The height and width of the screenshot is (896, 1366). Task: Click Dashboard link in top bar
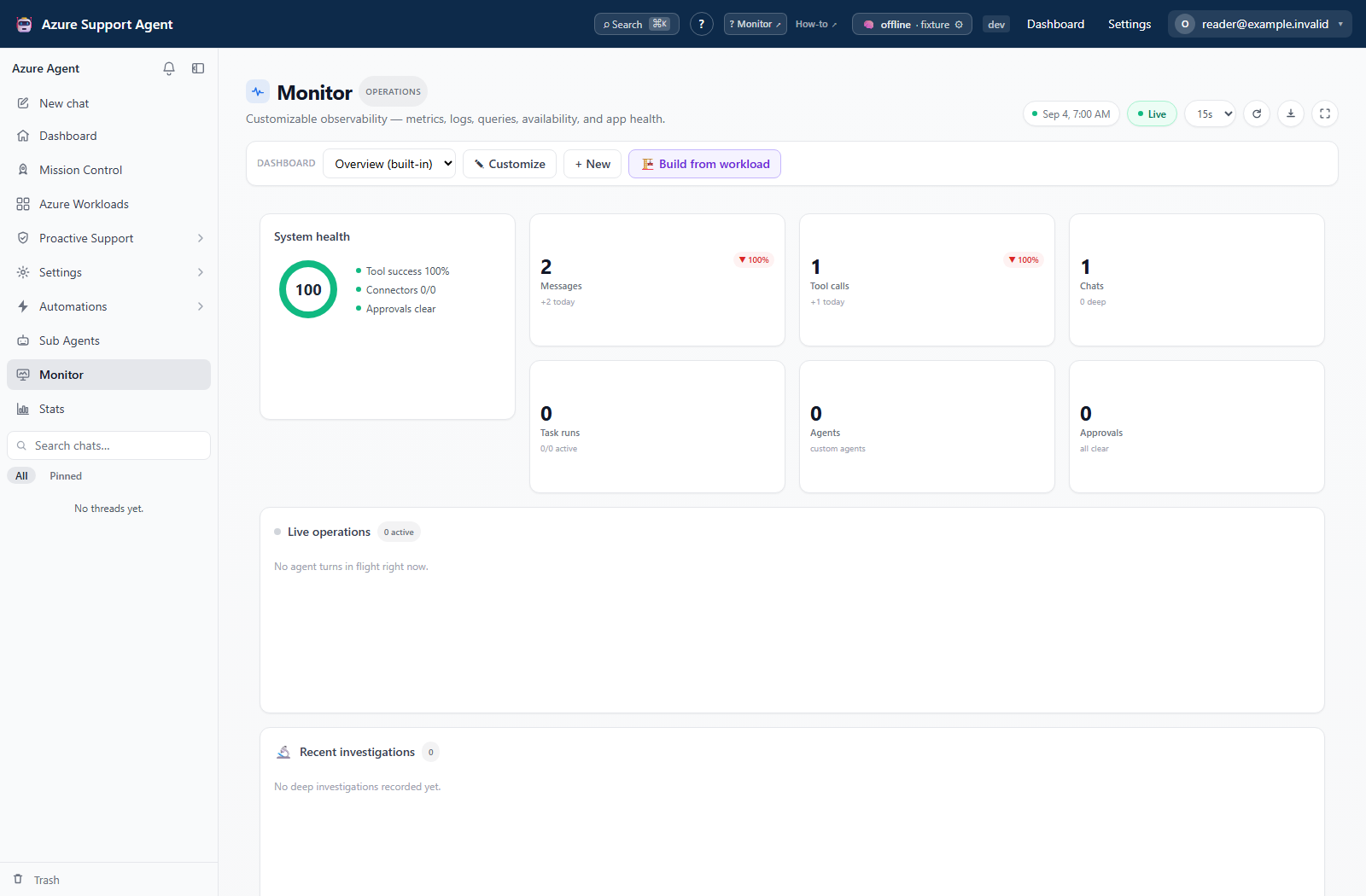(1055, 24)
